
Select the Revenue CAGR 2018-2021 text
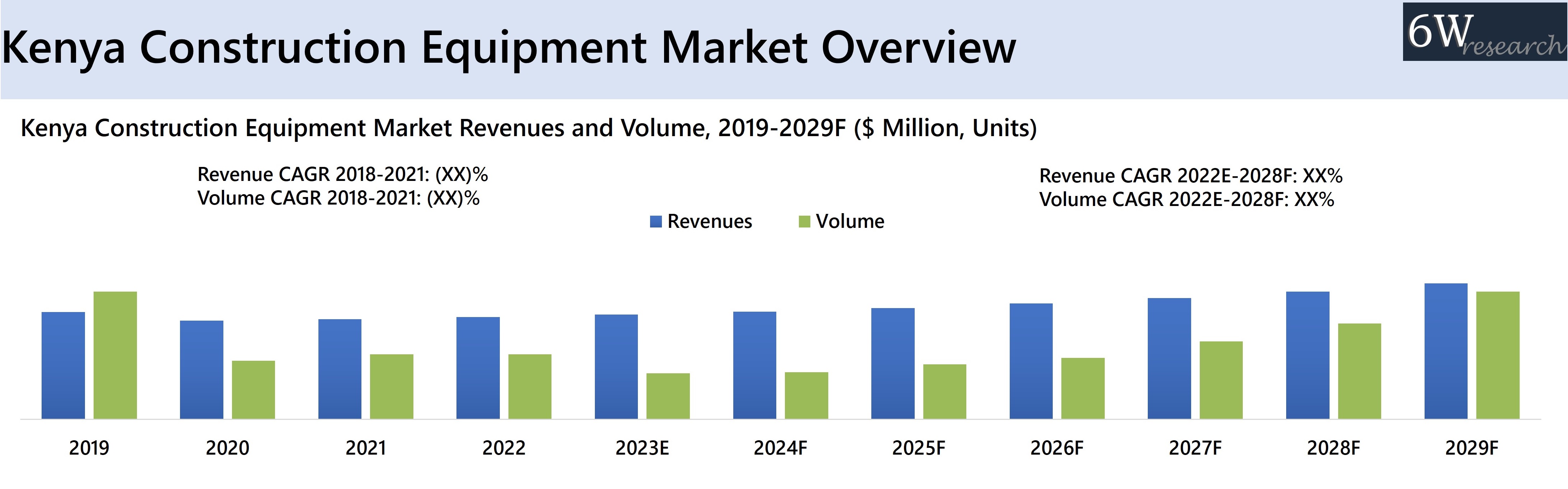[342, 174]
